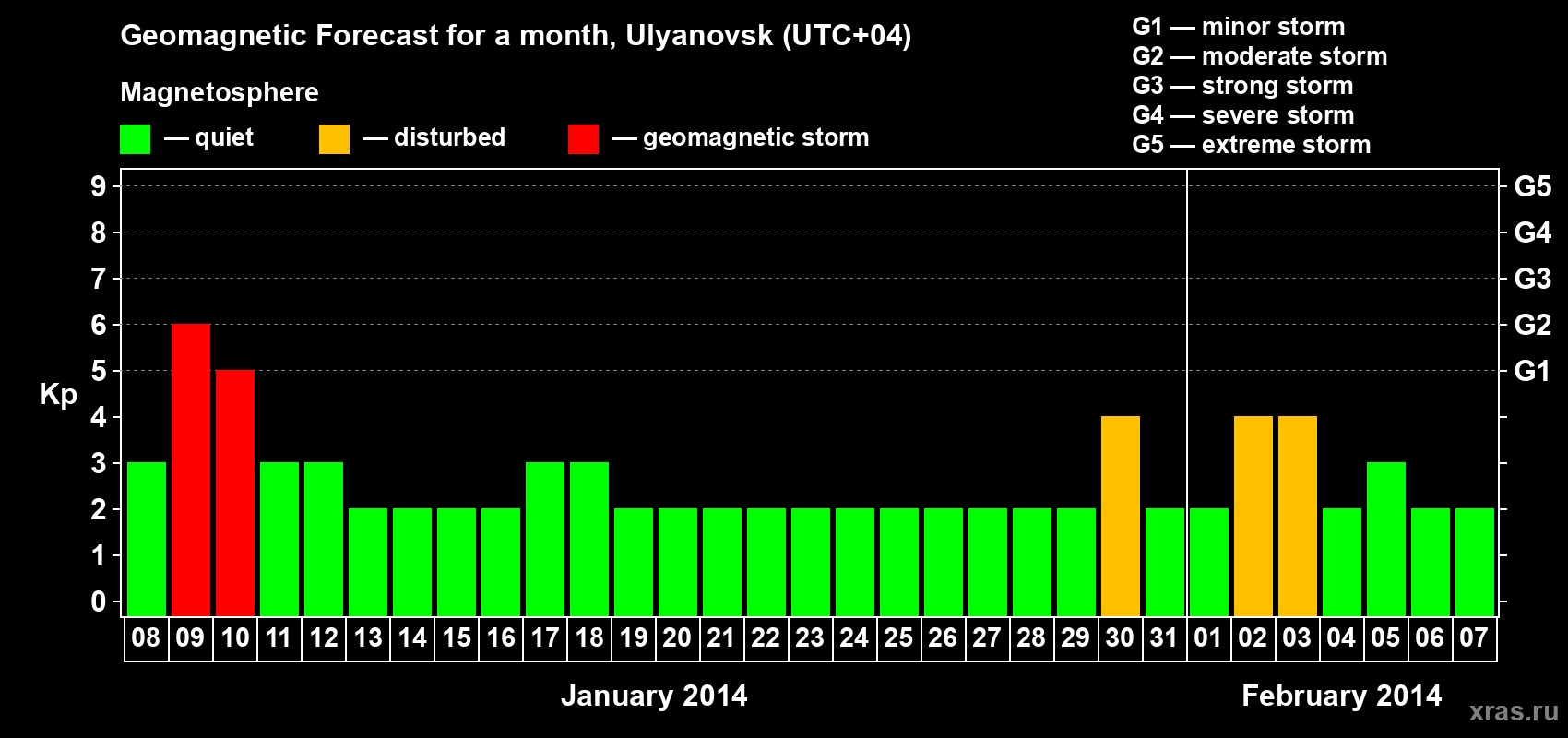Click the G5 right axis label

pos(1533,186)
